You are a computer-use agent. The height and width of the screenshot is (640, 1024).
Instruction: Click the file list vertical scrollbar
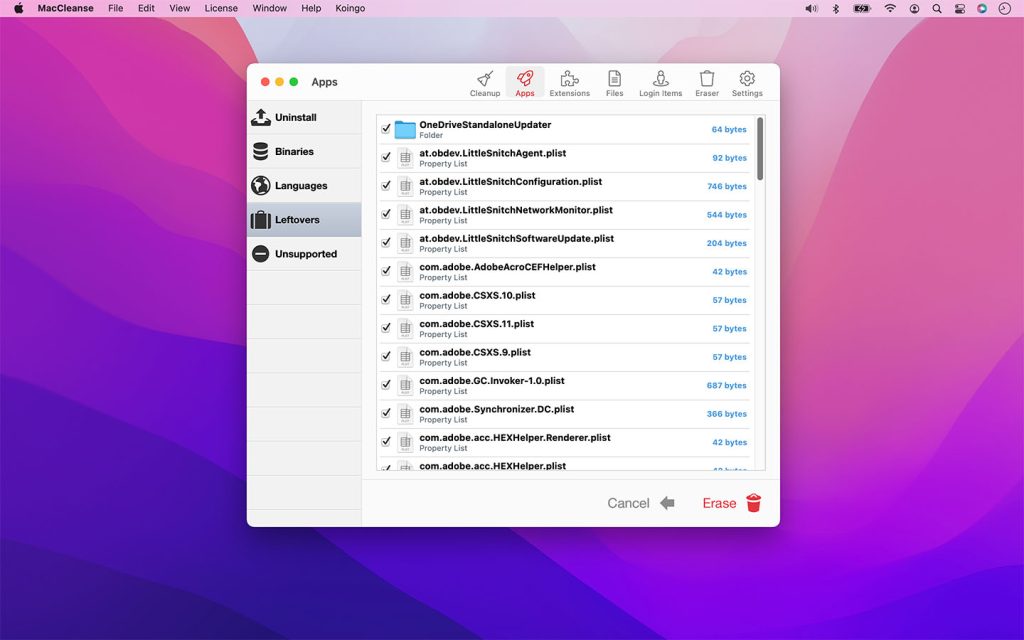760,149
